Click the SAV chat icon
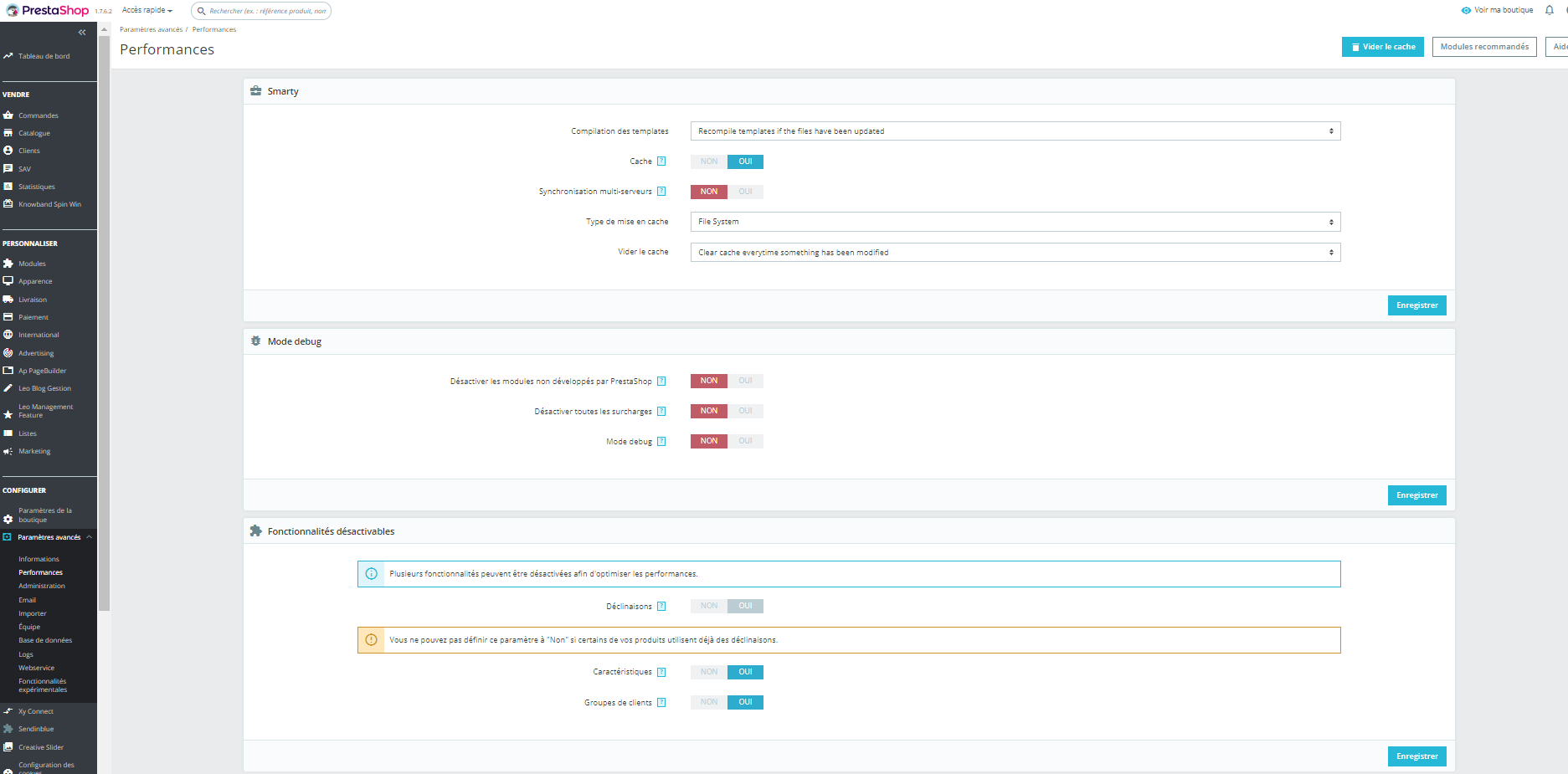The image size is (1568, 774). [x=8, y=169]
